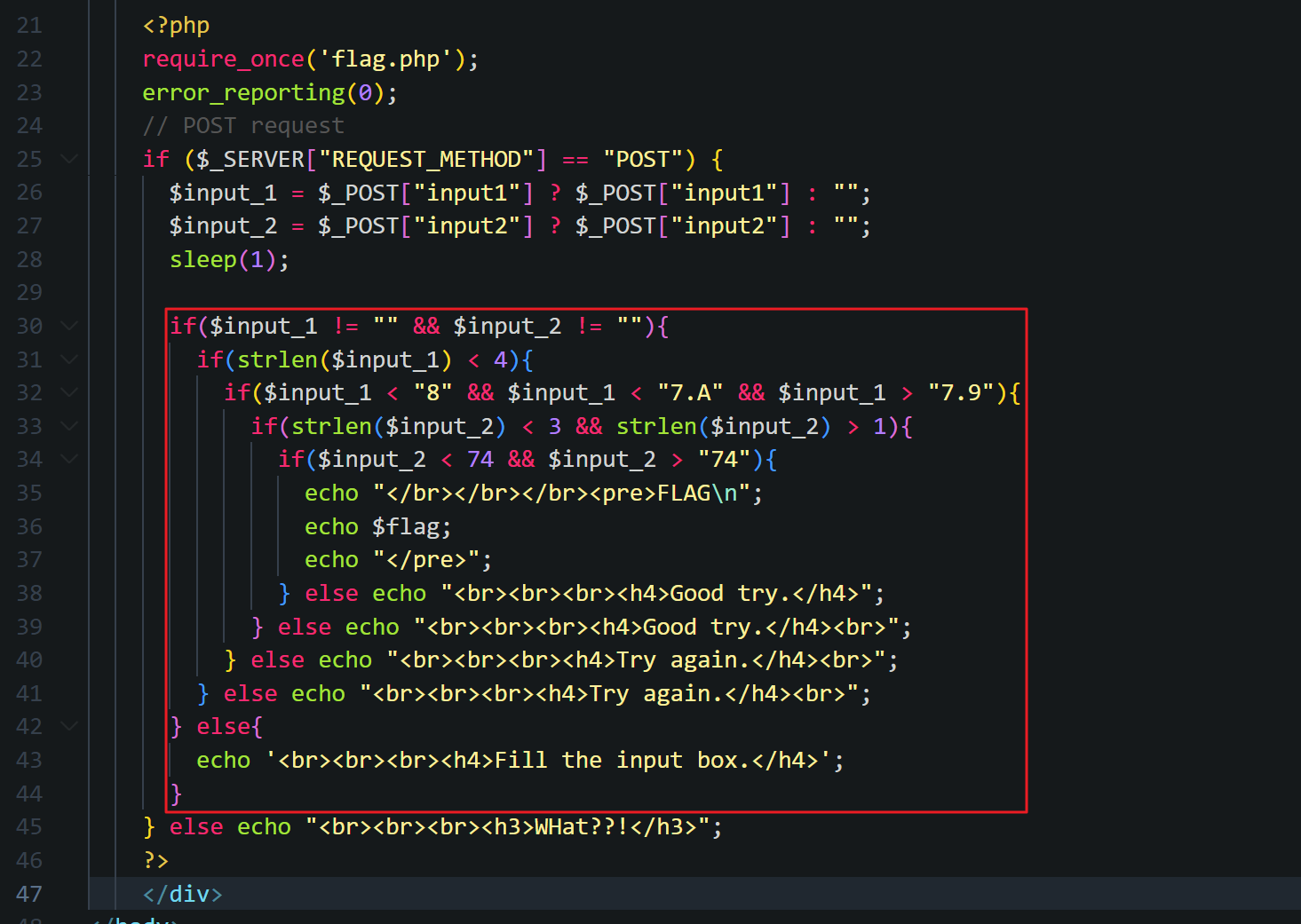Fold the else block at line 42
The width and height of the screenshot is (1301, 924).
coord(68,727)
